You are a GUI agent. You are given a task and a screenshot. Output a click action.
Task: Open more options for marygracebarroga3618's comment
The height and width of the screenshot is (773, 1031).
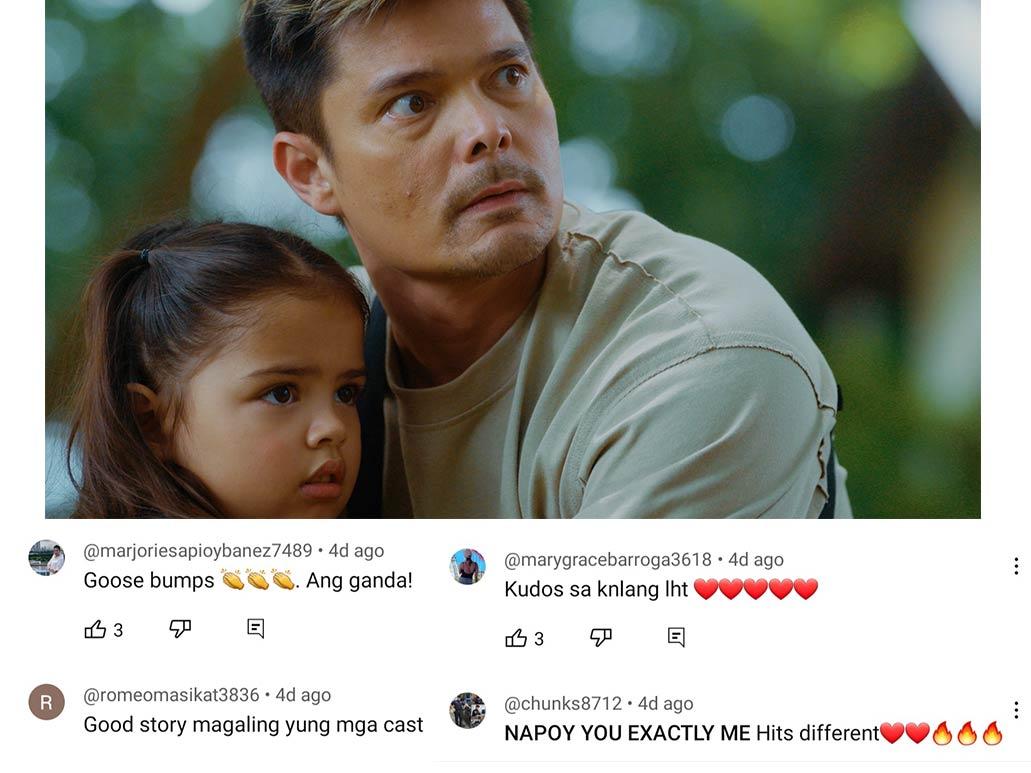coord(1016,566)
